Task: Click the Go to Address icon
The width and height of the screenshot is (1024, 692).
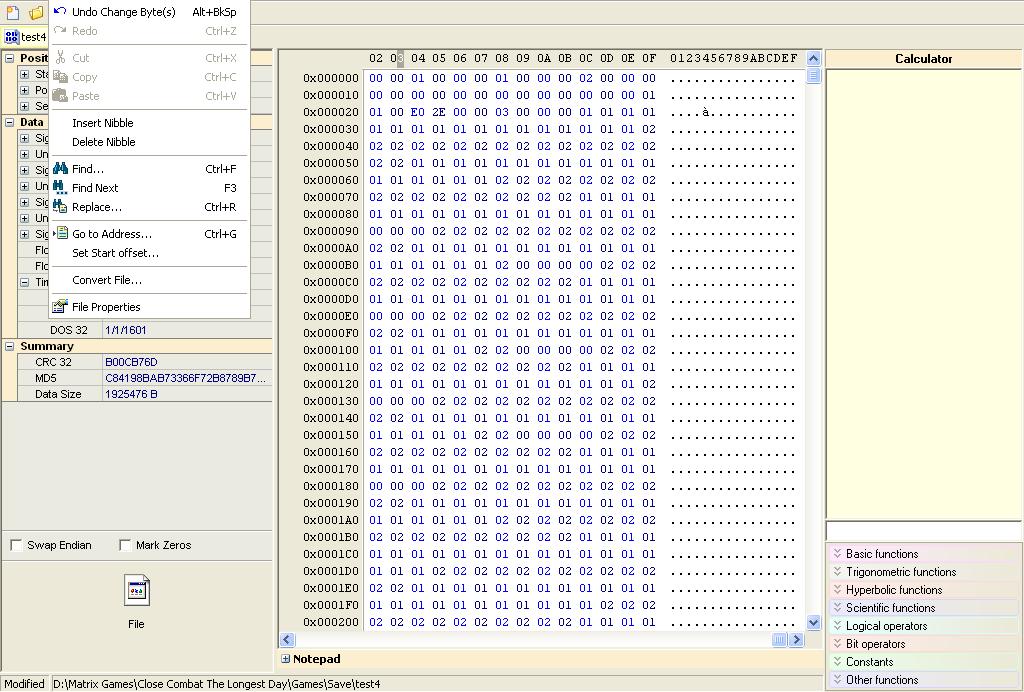Action: pyautogui.click(x=61, y=233)
